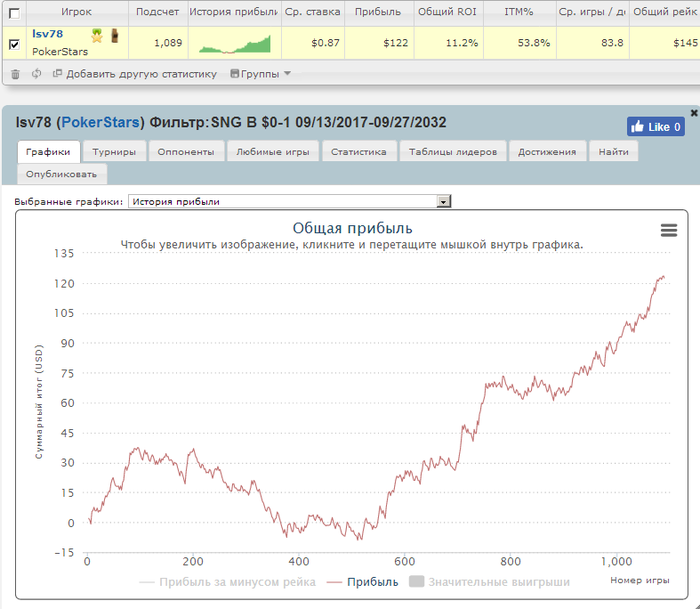
Task: Uncheck the lsv78 row checkbox
Action: [x=14, y=44]
